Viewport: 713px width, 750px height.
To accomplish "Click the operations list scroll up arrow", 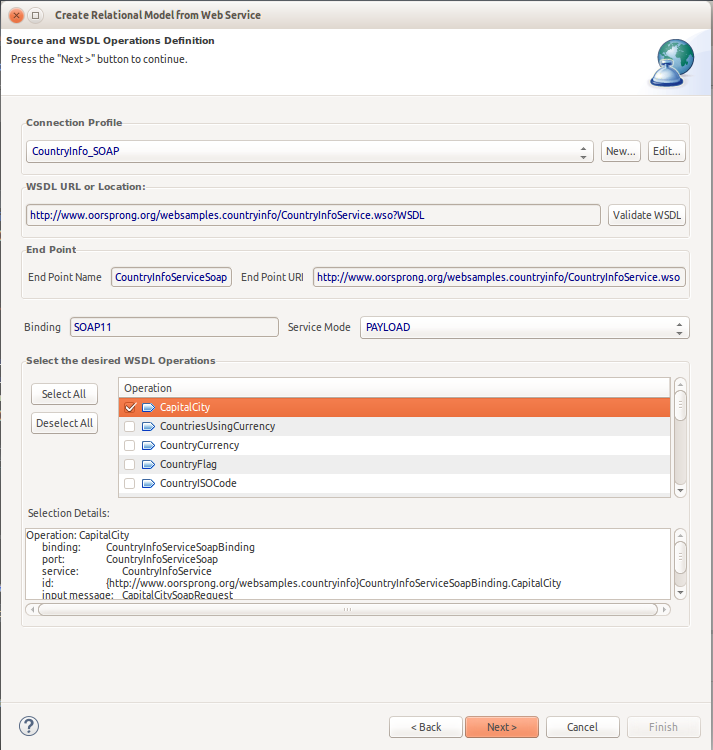I will click(x=680, y=384).
